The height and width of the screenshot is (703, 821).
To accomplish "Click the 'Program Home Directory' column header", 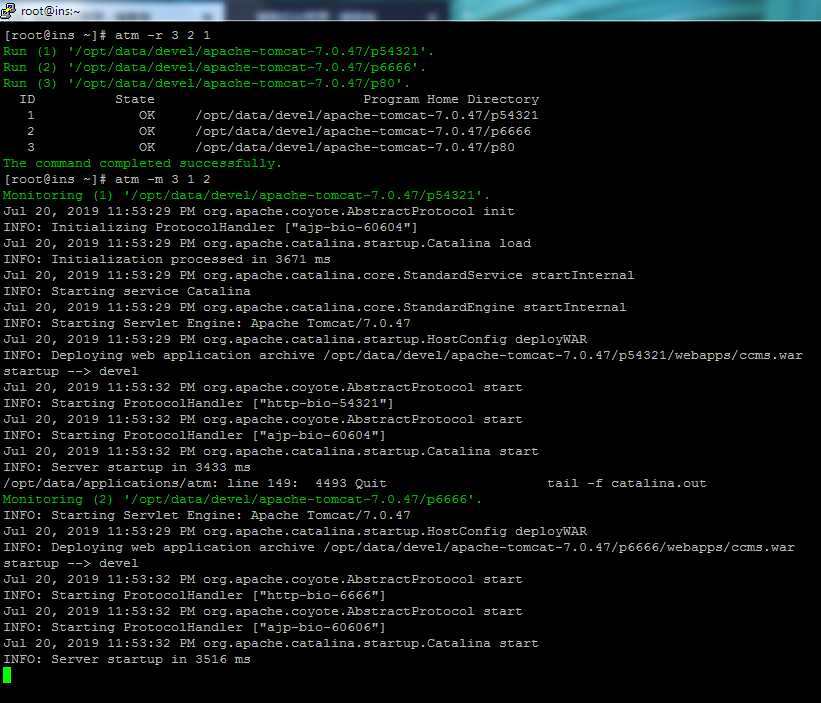I will point(451,99).
